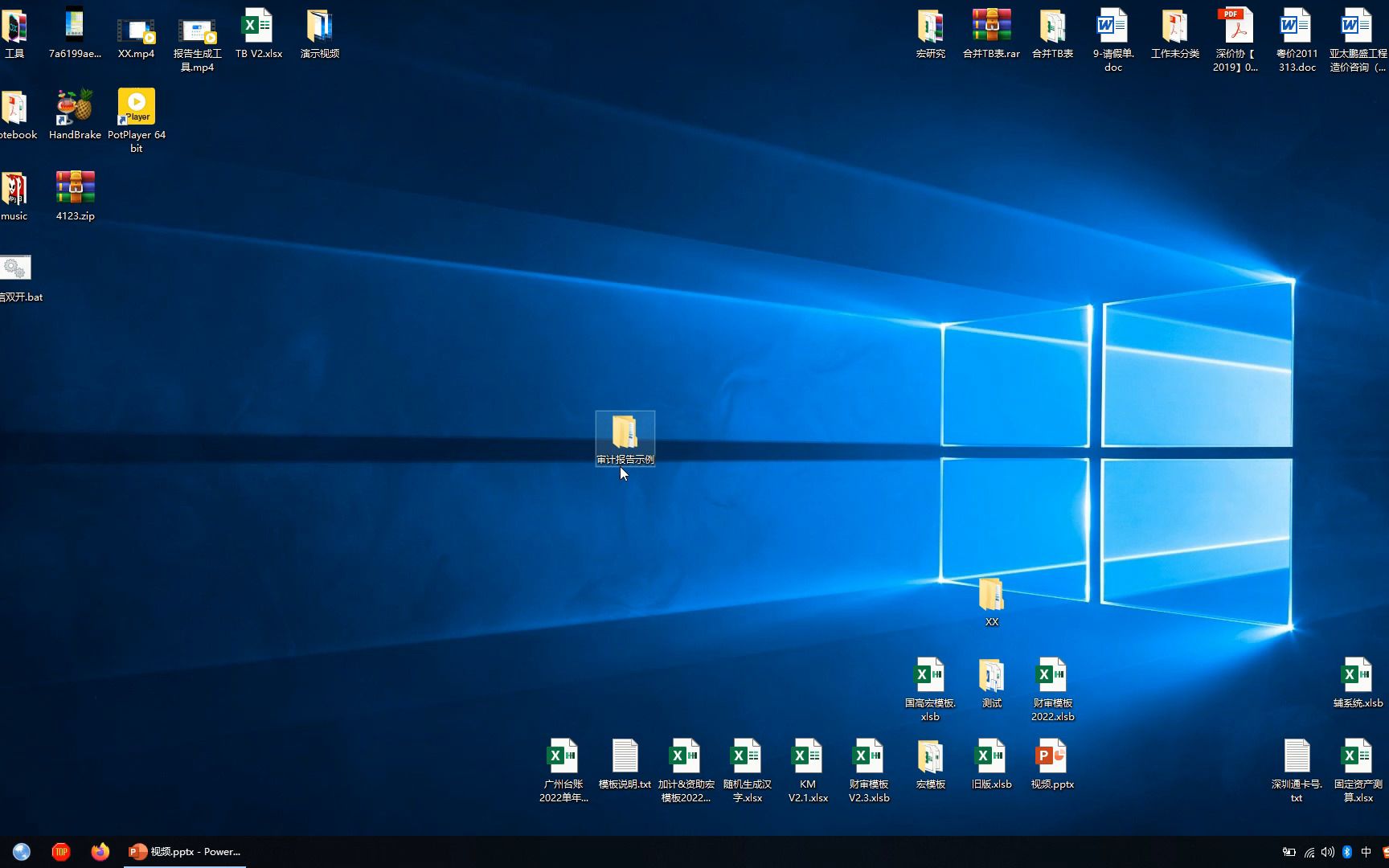Image resolution: width=1389 pixels, height=868 pixels.
Task: Select the music shortcut icon
Action: pos(14,195)
